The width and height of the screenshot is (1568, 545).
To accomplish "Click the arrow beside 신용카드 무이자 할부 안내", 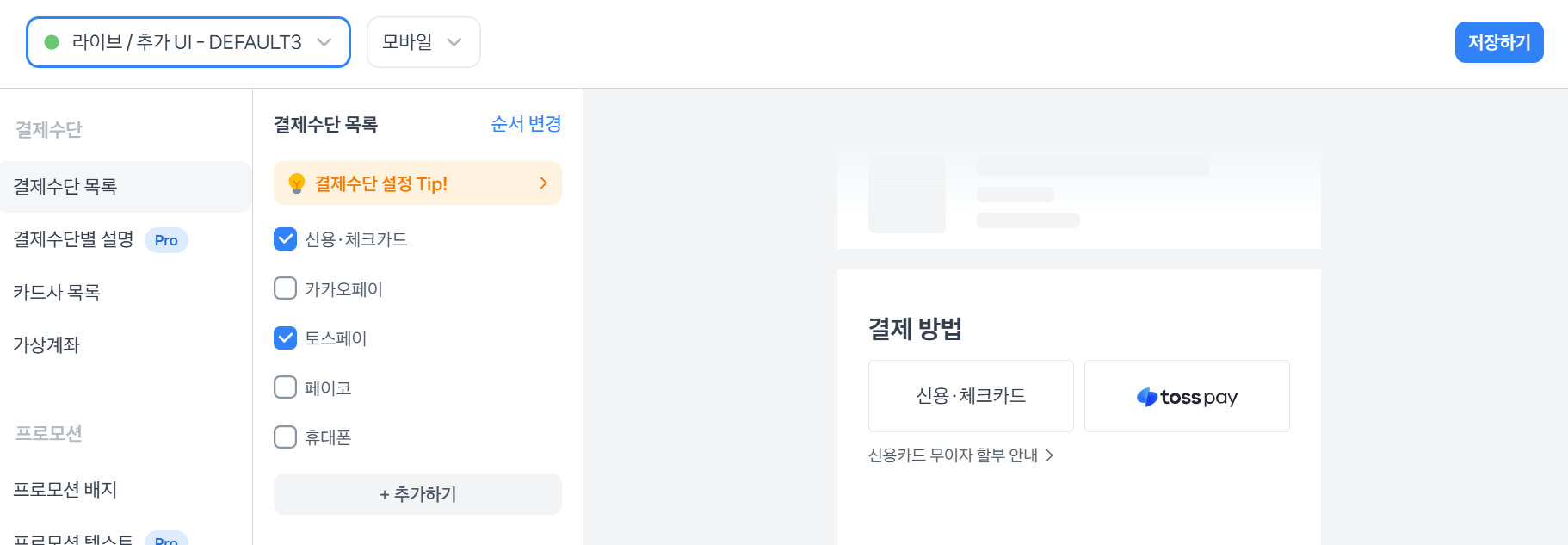I will (x=1049, y=455).
